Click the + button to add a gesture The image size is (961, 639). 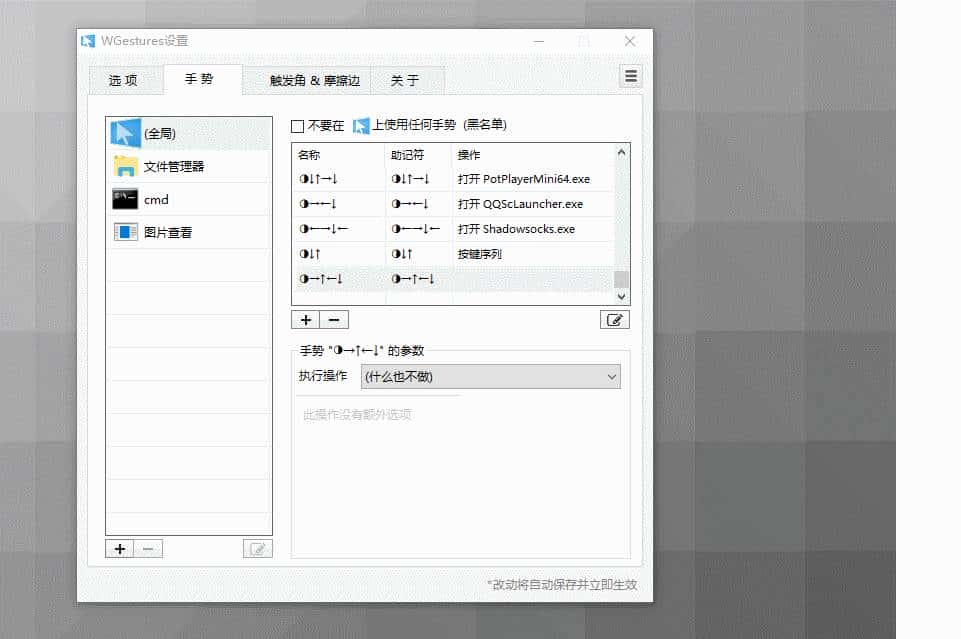tap(305, 319)
